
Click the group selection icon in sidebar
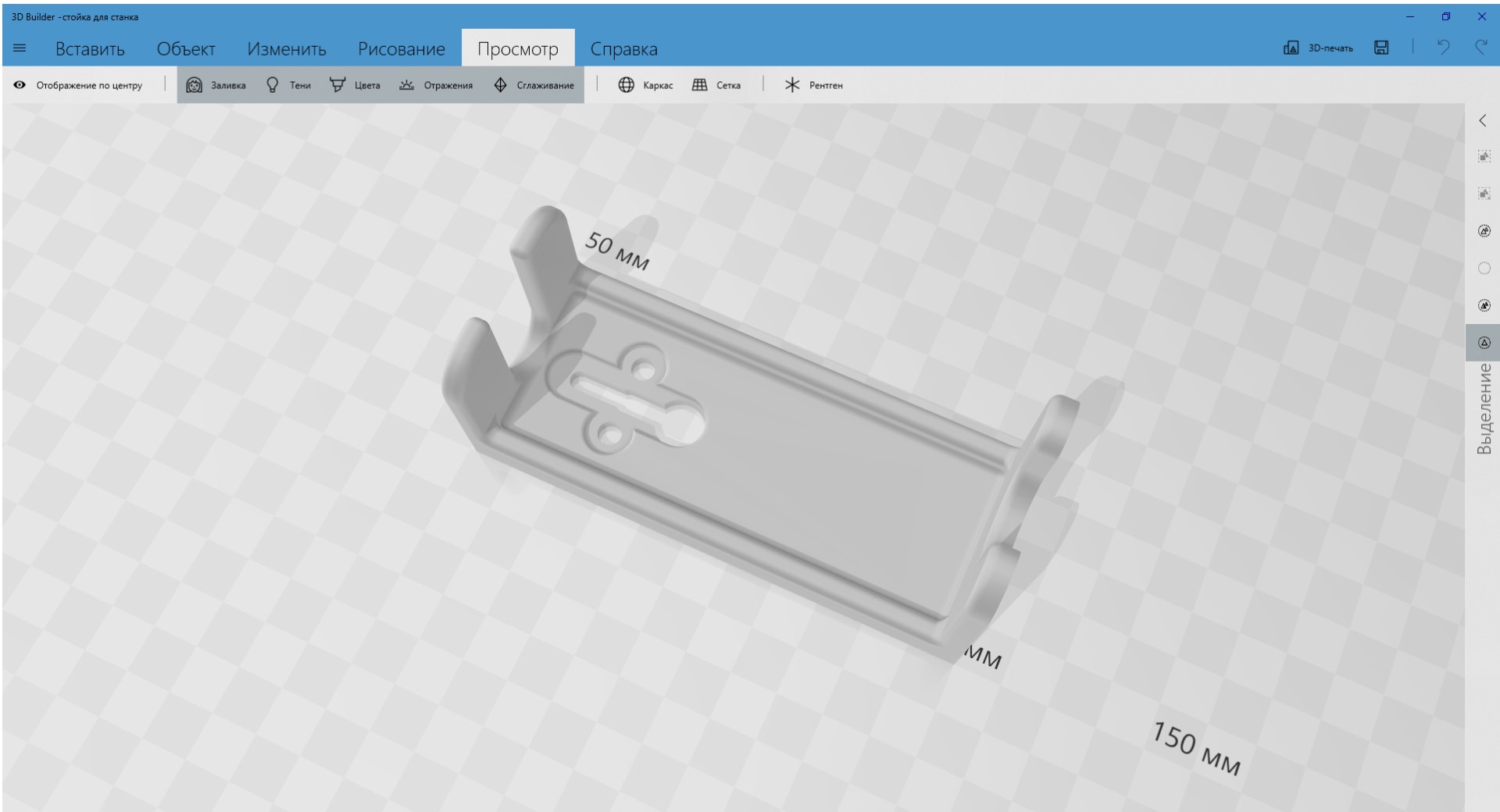pyautogui.click(x=1484, y=157)
